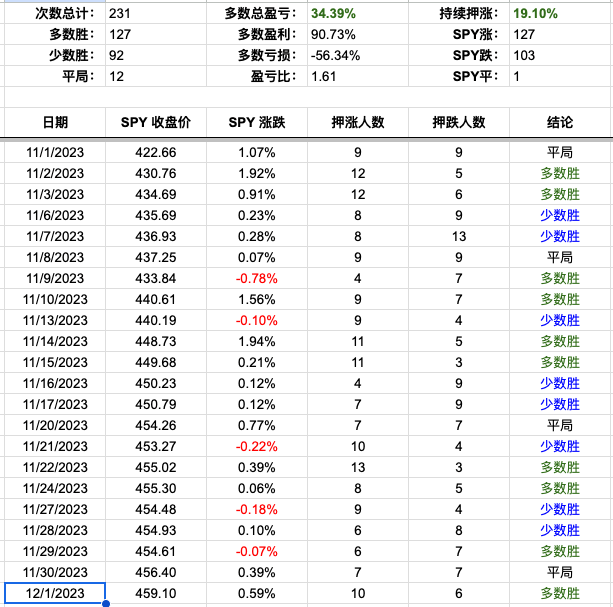Screen dimensions: 613x607
Task: Select 多数胜 conclusion for 11/2/2023
Action: (560, 173)
